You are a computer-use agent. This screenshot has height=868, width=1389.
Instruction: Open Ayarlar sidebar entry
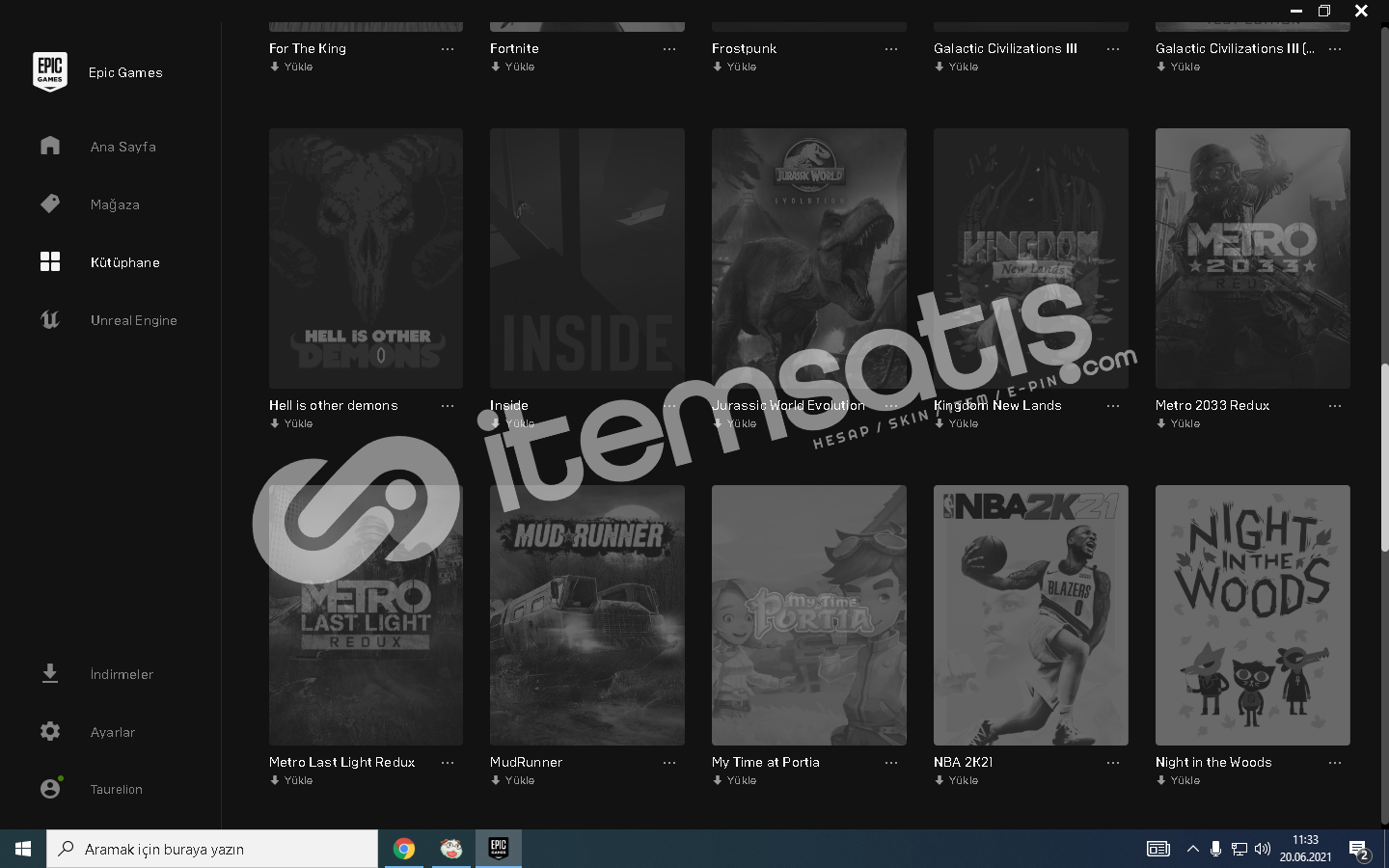113,732
